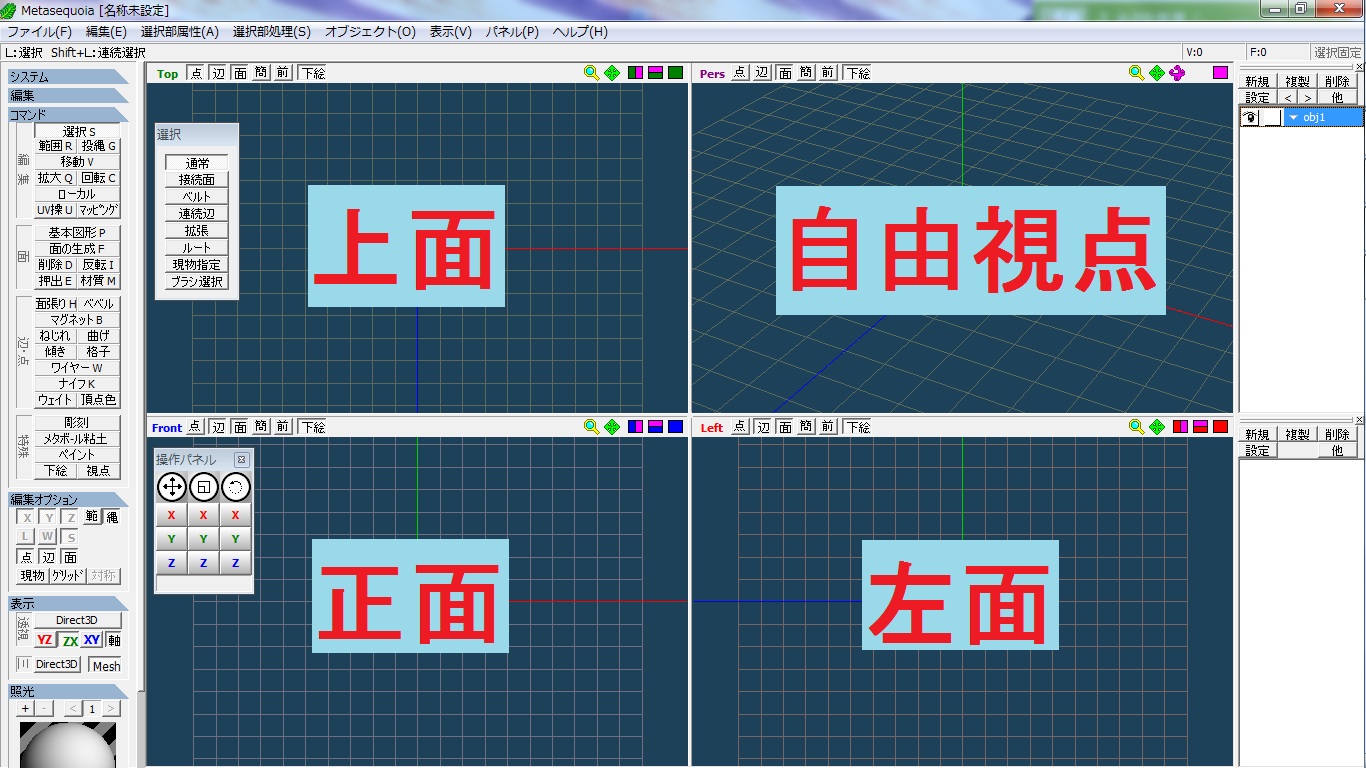Choose ベルト in the 選択 panel
The image size is (1366, 768).
(x=197, y=197)
